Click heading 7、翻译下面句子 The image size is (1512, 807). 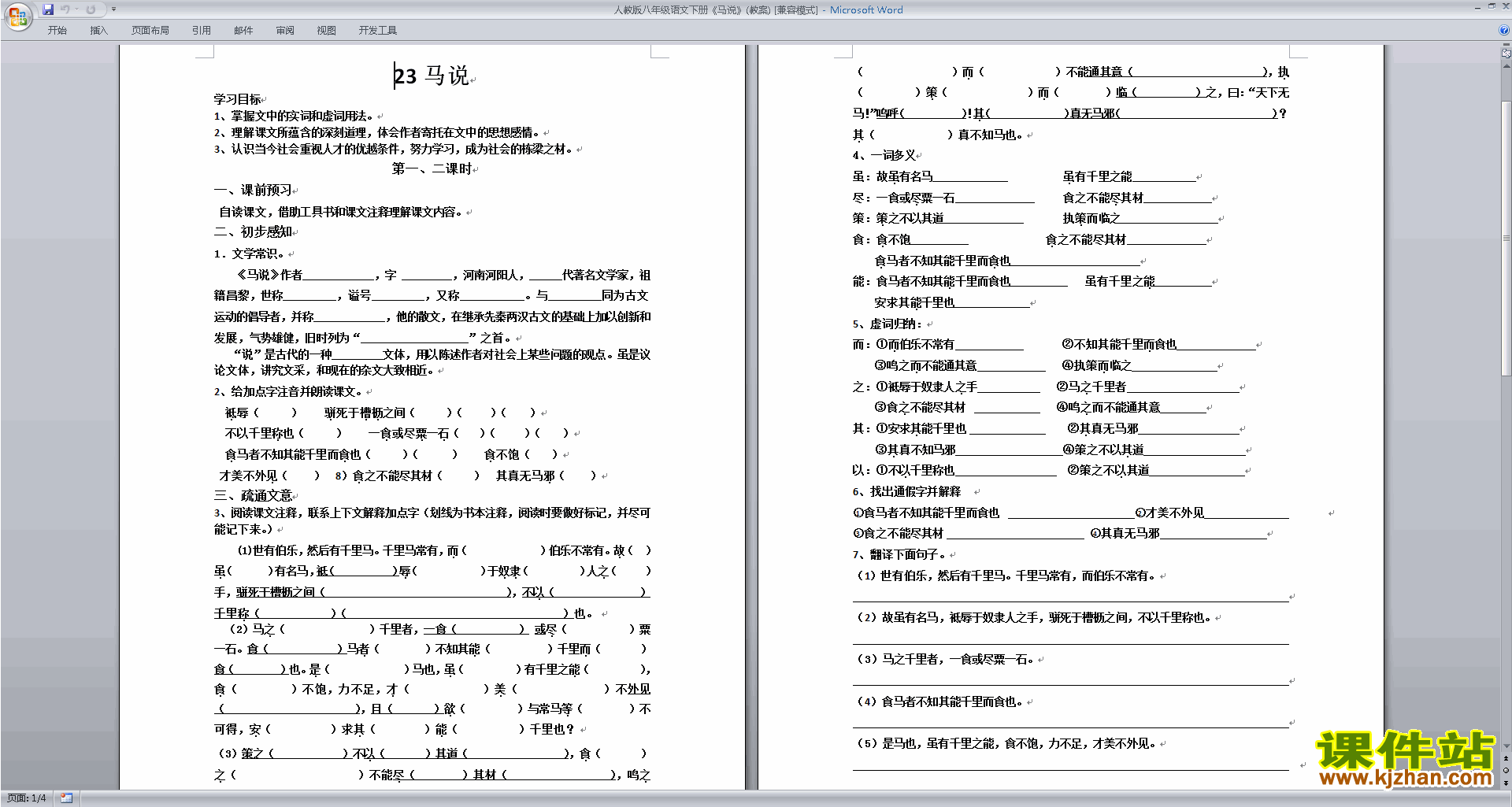(899, 554)
